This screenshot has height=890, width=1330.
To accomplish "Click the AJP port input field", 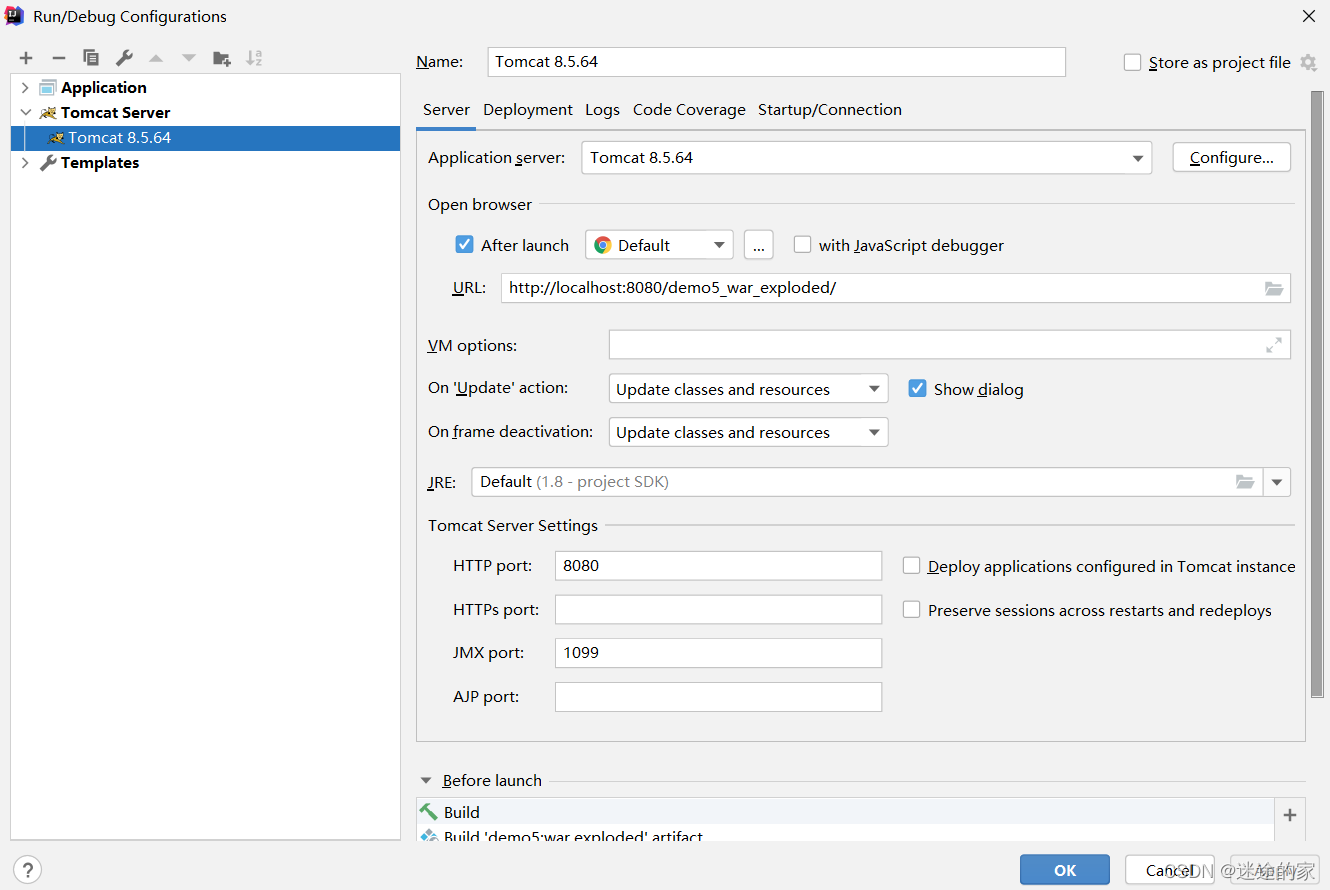I will 718,697.
